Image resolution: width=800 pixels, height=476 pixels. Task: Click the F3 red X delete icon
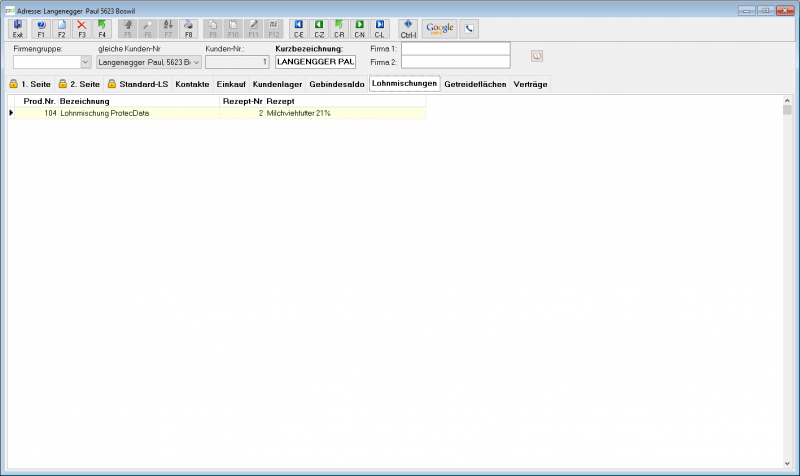pos(82,29)
